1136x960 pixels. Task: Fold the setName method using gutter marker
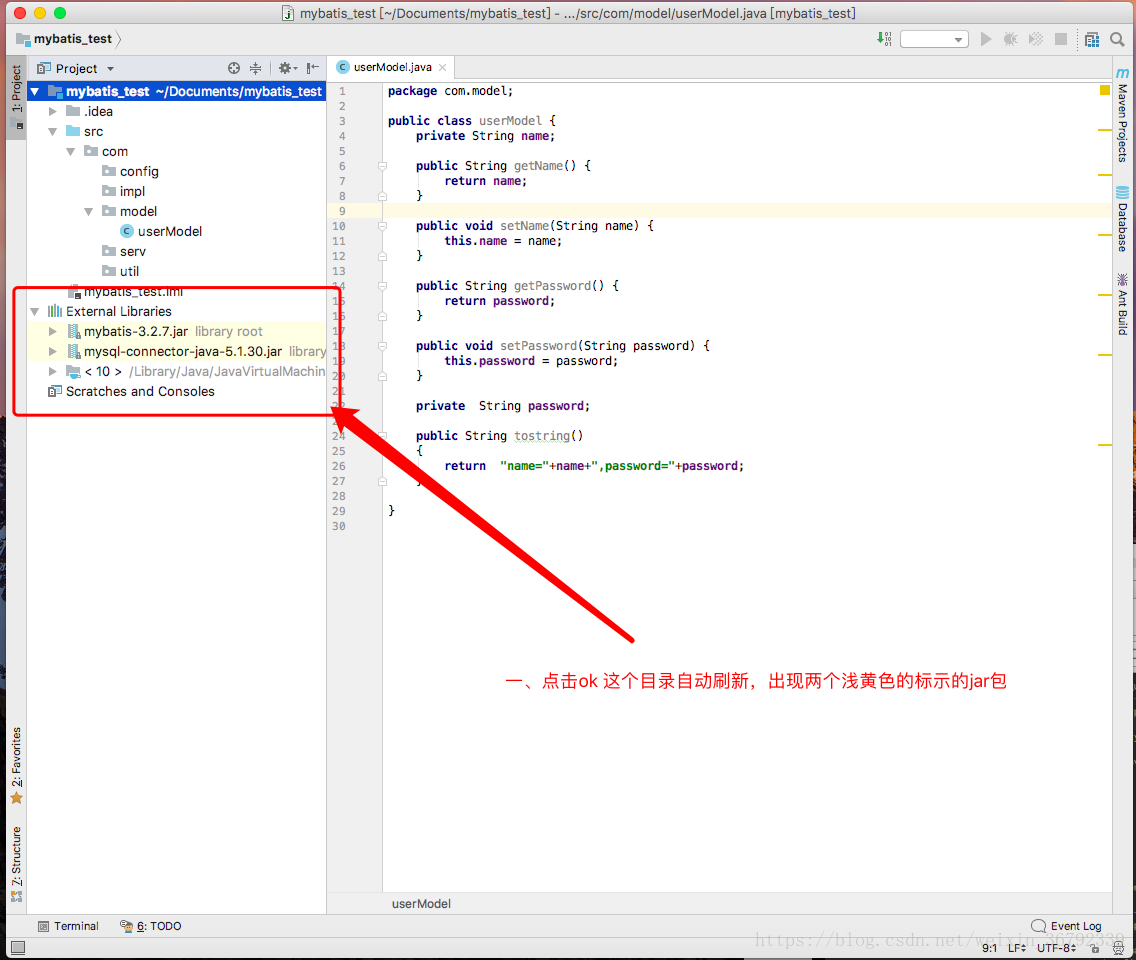click(383, 226)
